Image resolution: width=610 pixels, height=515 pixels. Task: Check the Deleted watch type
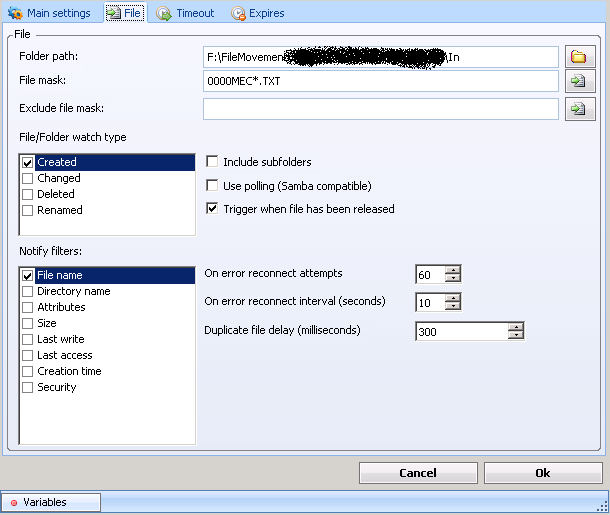click(28, 194)
